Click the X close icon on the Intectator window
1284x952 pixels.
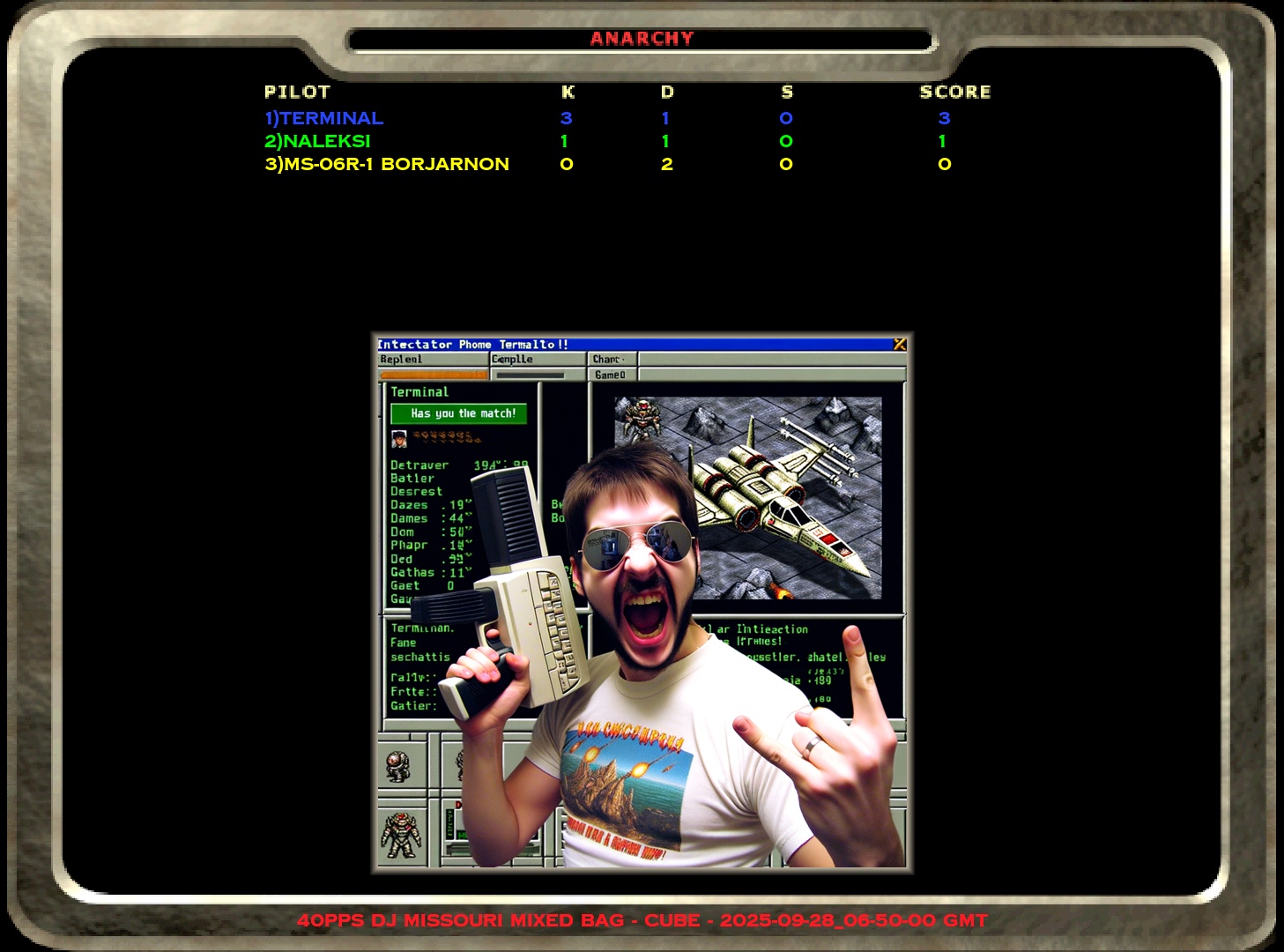click(x=899, y=345)
